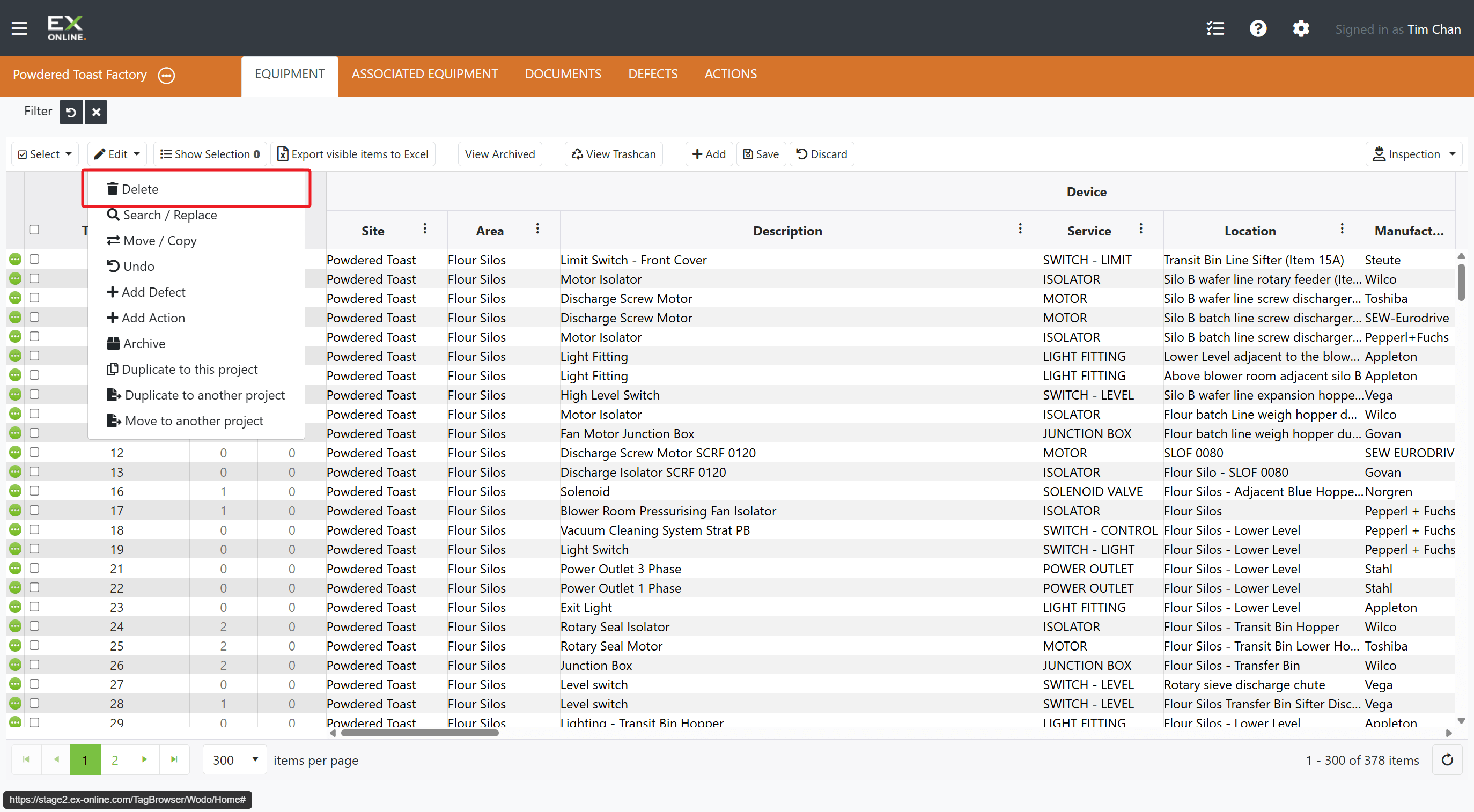The height and width of the screenshot is (812, 1474).
Task: Click the Area column options icon
Action: (x=537, y=229)
